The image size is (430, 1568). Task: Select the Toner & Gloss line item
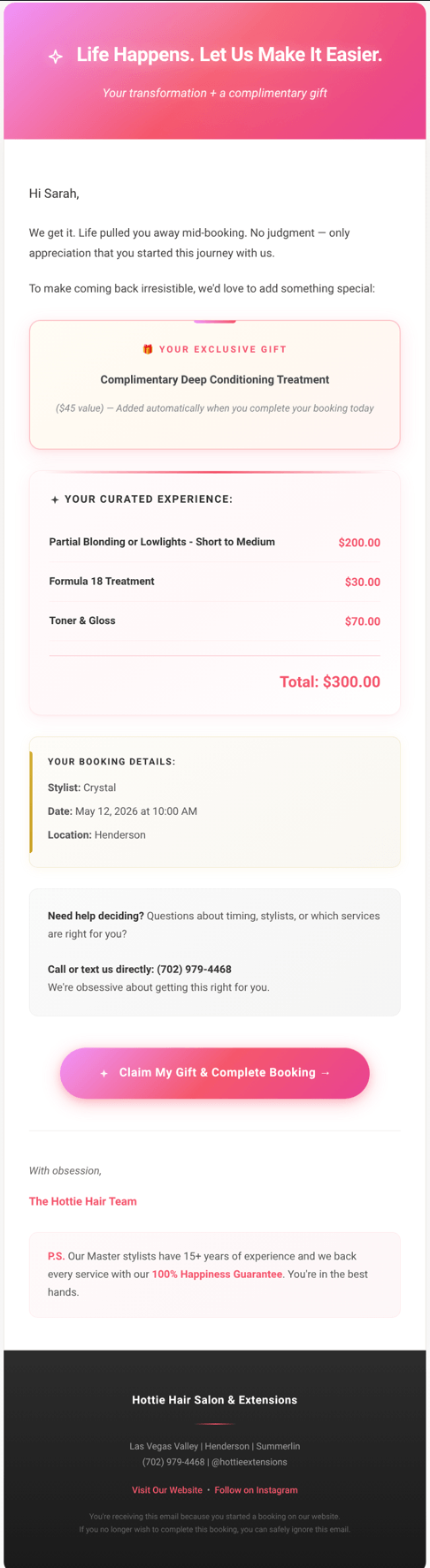pos(215,620)
